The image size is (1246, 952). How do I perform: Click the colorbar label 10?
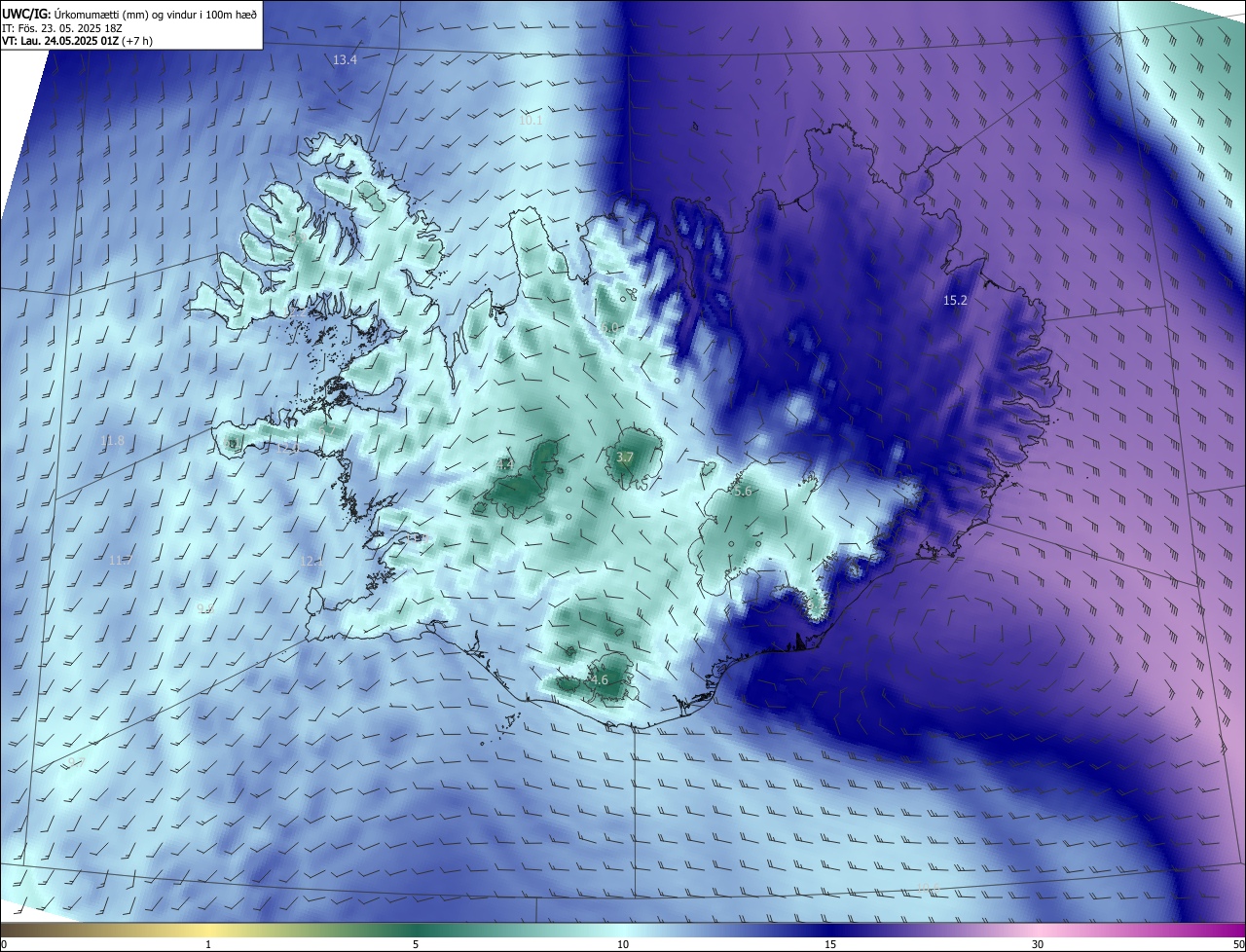pos(623,944)
